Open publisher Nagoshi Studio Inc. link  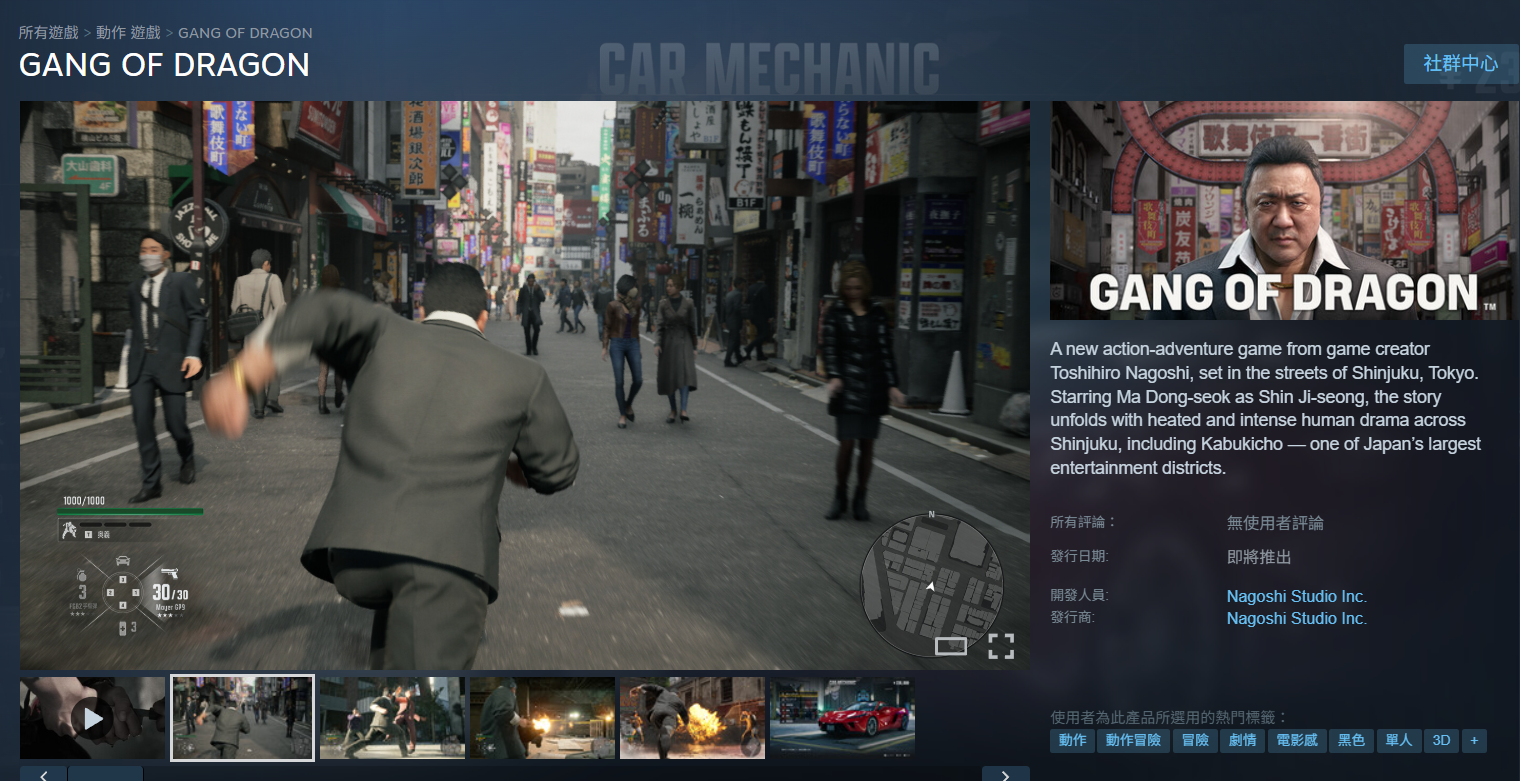pyautogui.click(x=1296, y=618)
